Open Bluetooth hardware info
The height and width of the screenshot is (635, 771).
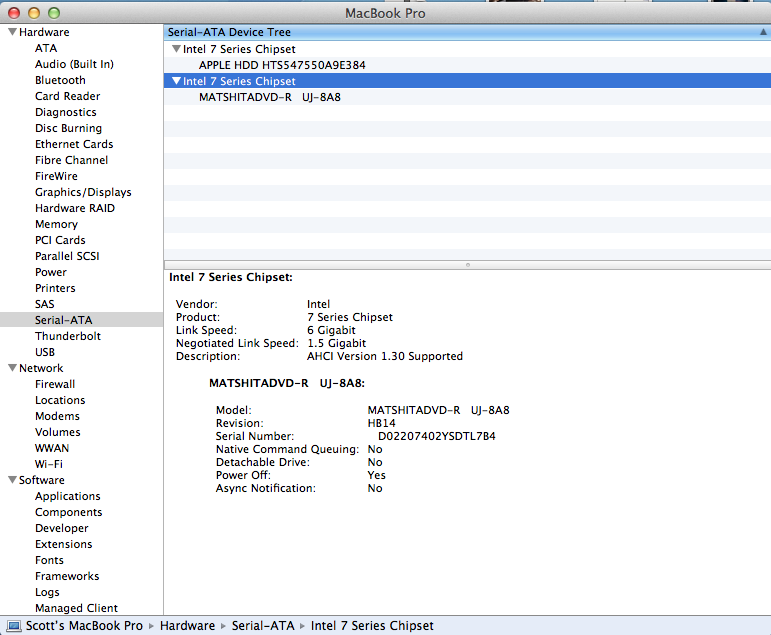(x=60, y=80)
